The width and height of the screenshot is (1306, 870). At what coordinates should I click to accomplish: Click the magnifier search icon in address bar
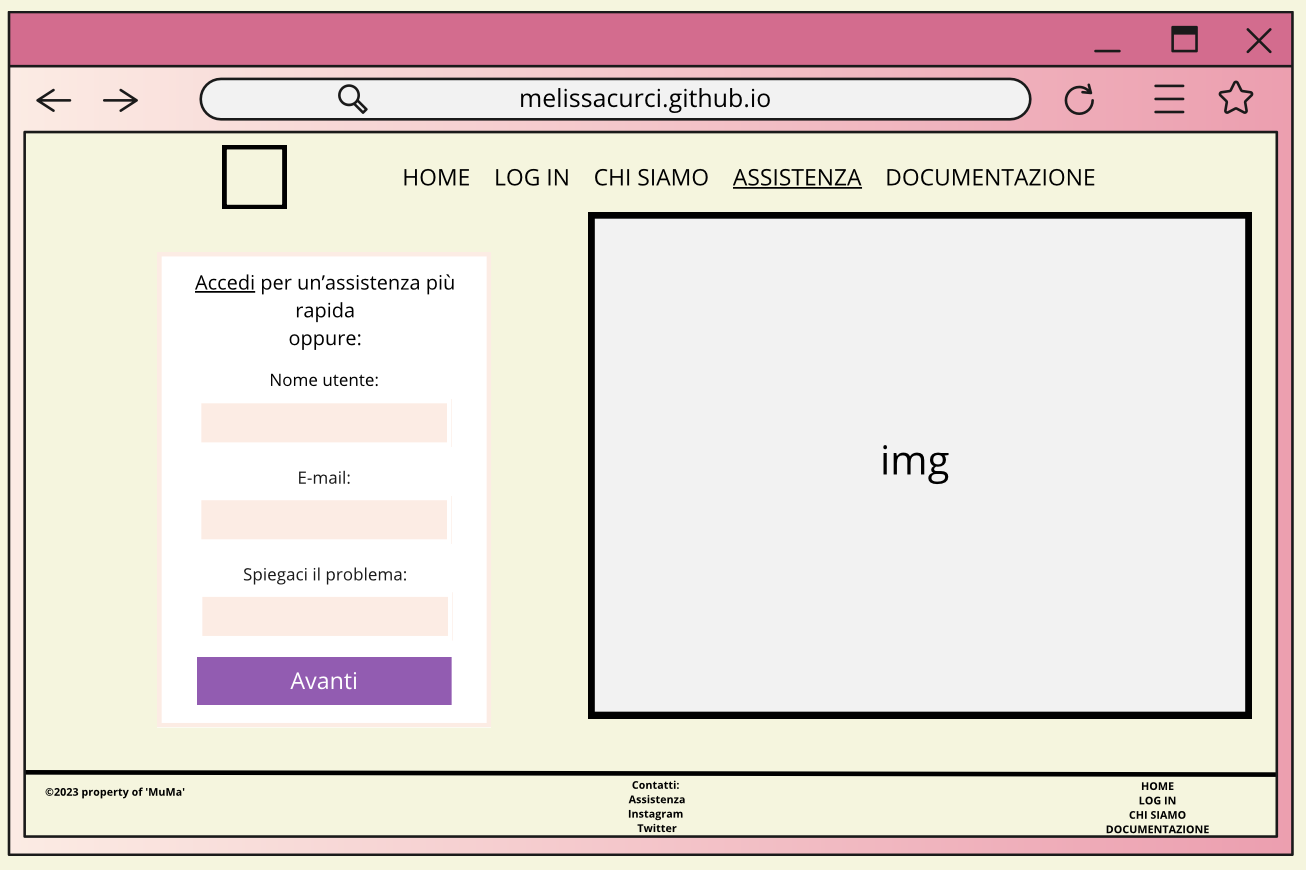(353, 99)
